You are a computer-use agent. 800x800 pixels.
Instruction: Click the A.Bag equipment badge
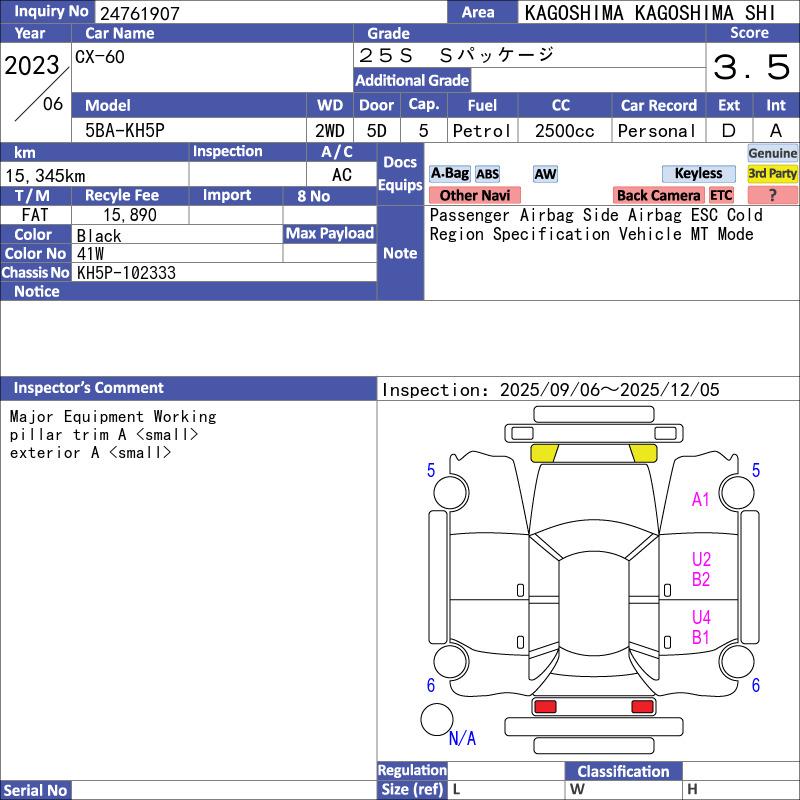(449, 174)
